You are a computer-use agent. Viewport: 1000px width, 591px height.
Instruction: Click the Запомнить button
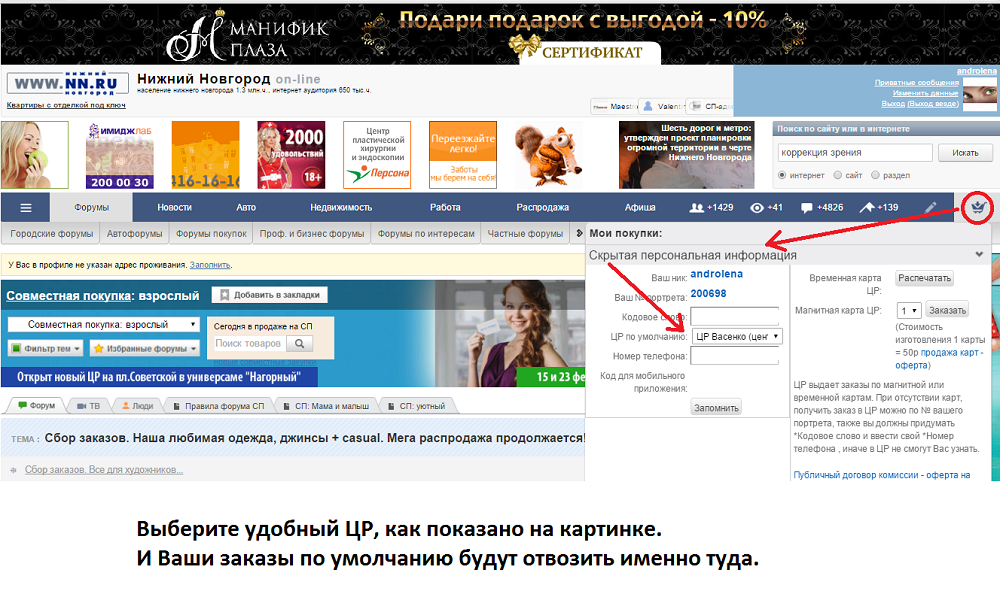(x=716, y=408)
